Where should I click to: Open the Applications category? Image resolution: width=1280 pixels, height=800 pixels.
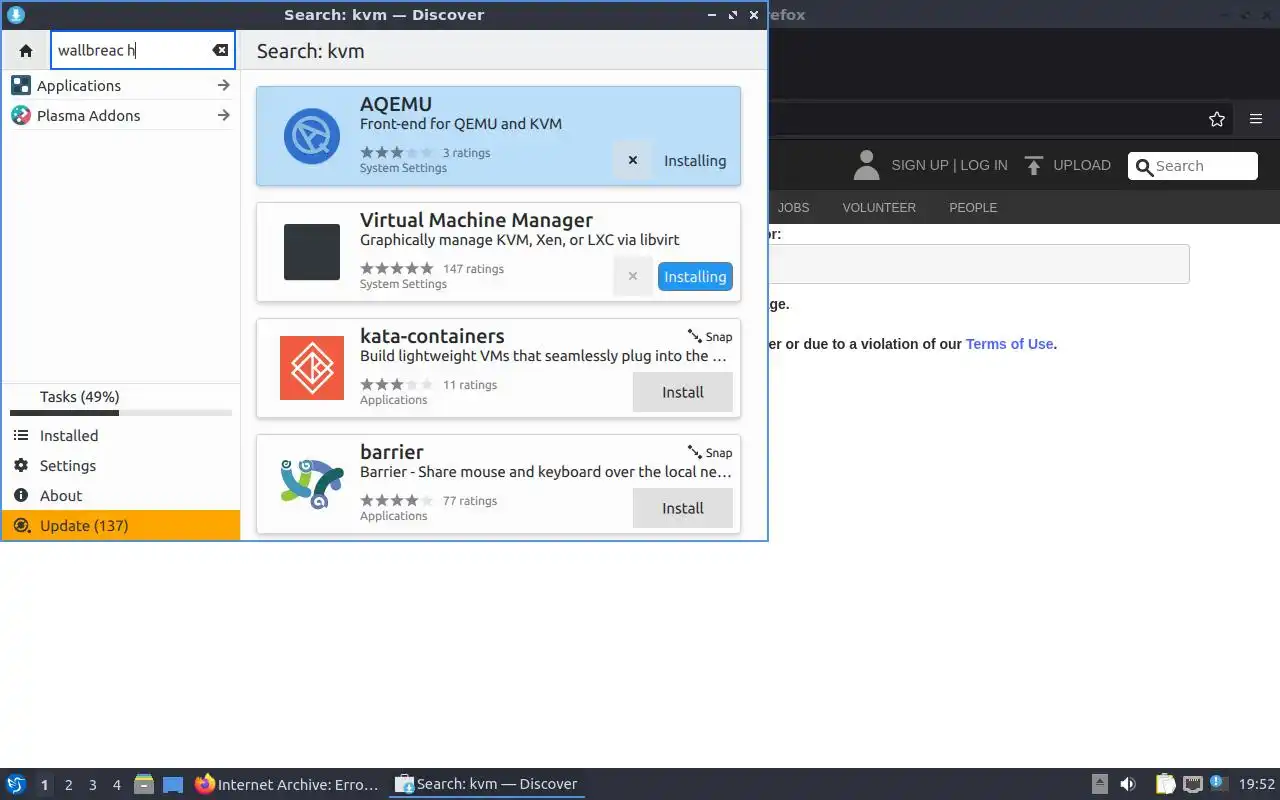(121, 86)
